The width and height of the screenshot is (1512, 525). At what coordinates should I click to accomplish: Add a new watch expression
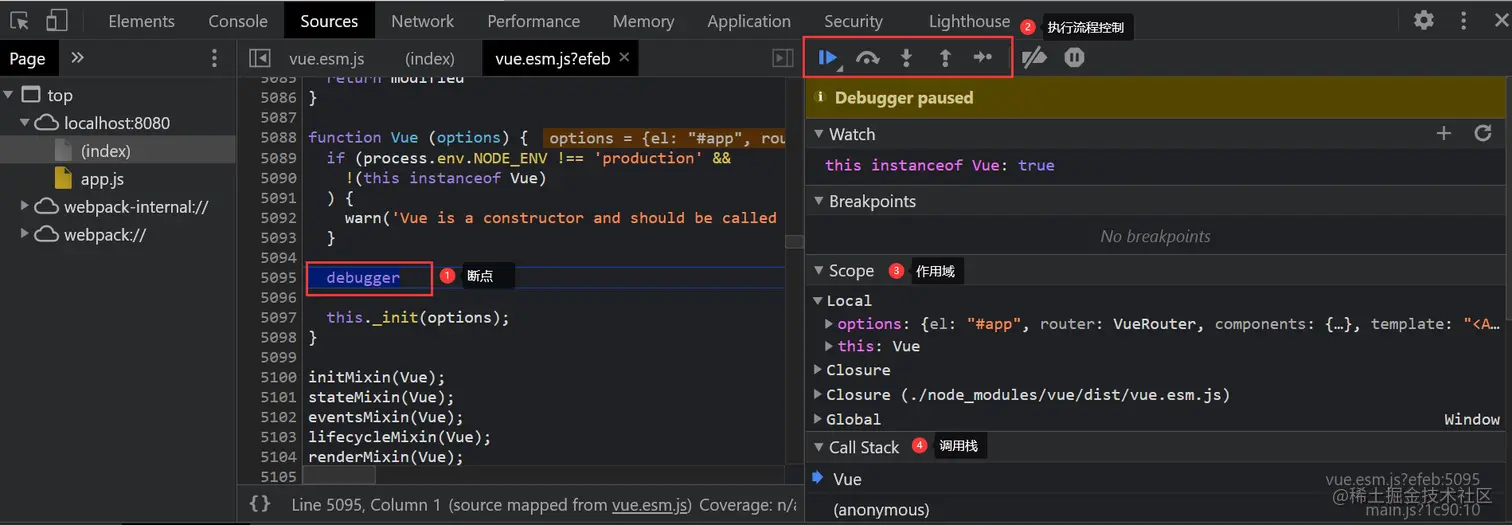click(x=1443, y=133)
